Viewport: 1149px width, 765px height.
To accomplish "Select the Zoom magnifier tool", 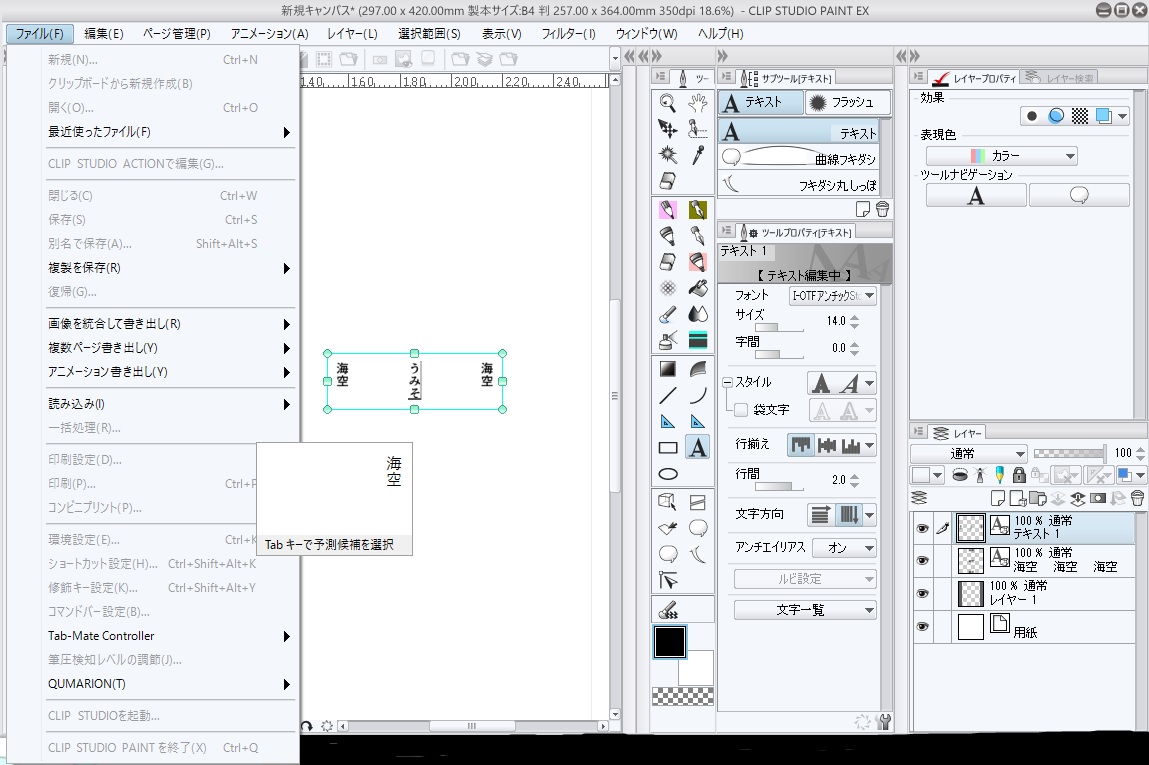I will click(x=668, y=102).
